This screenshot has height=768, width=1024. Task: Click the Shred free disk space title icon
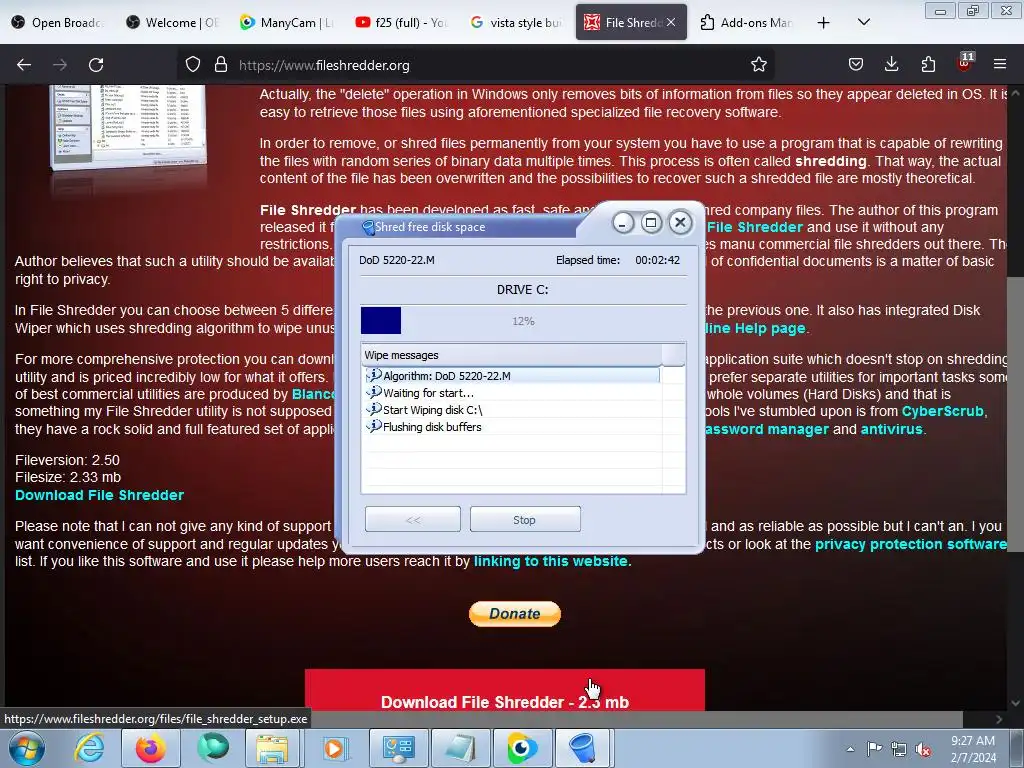(x=367, y=227)
